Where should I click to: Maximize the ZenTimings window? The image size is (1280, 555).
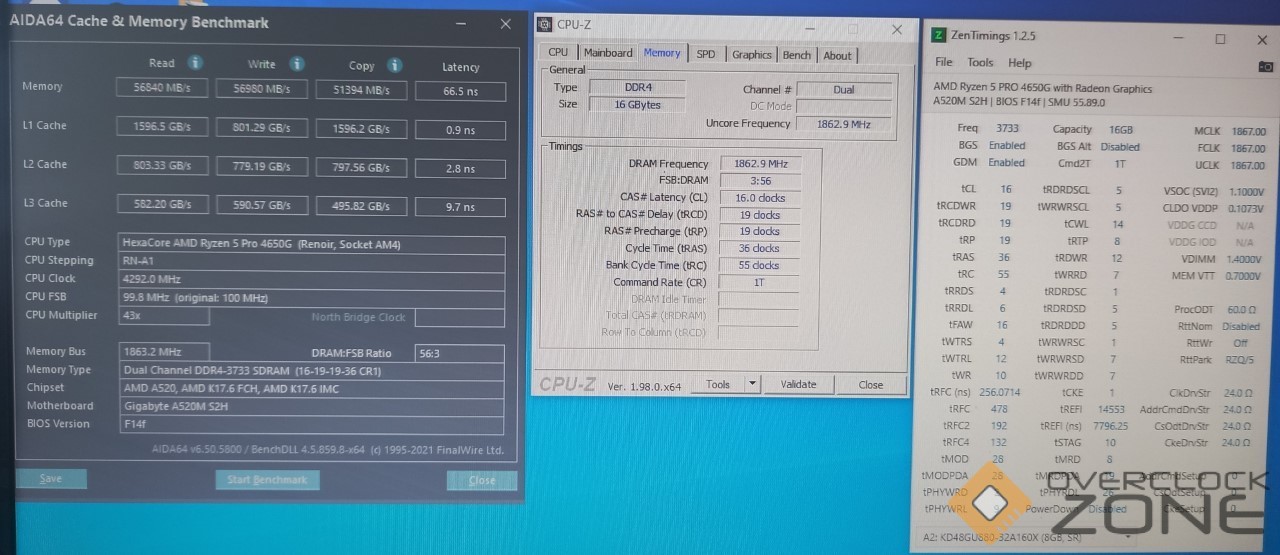click(x=1220, y=39)
